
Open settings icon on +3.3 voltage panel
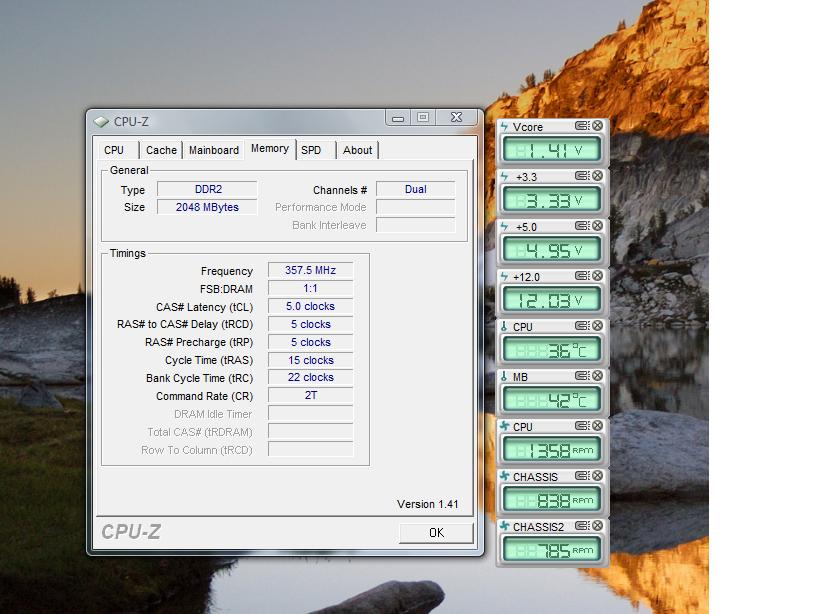pos(582,176)
